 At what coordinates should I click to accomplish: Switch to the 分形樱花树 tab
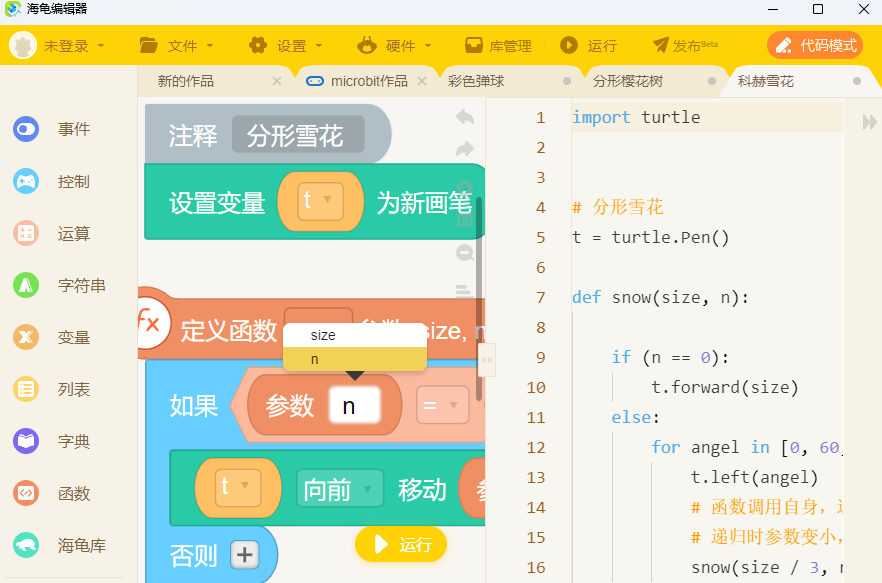point(628,81)
